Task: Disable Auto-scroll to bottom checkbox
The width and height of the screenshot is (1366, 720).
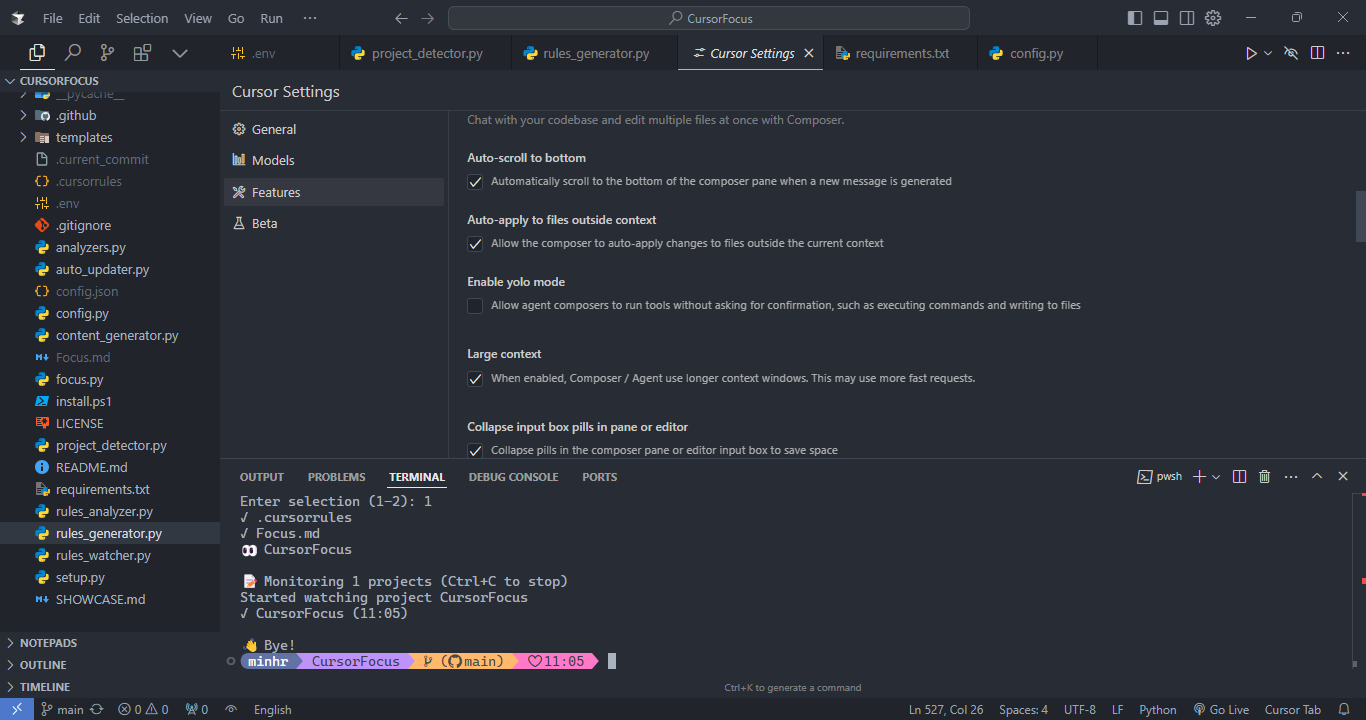Action: point(475,182)
